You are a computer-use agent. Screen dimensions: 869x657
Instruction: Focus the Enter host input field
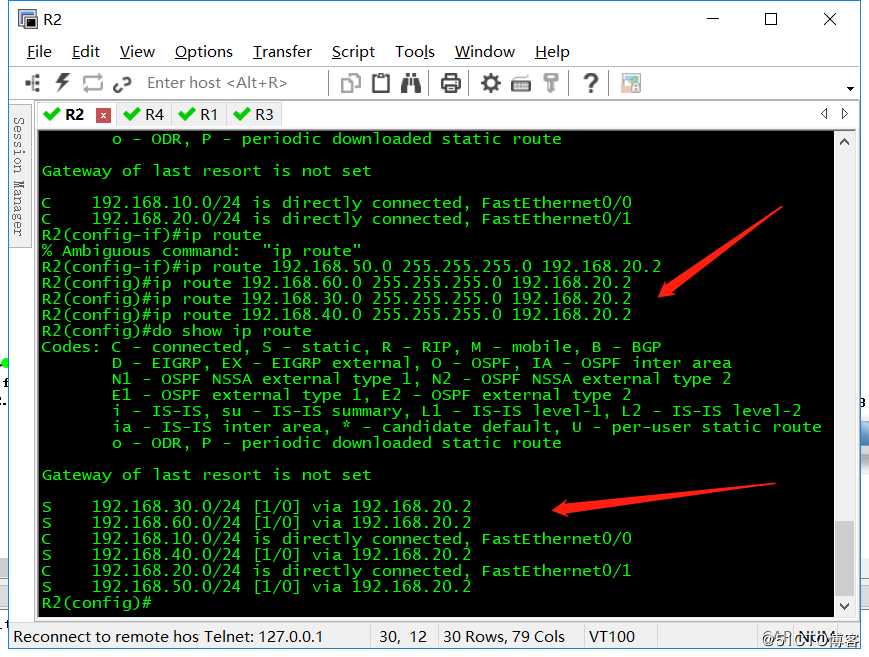click(x=233, y=83)
